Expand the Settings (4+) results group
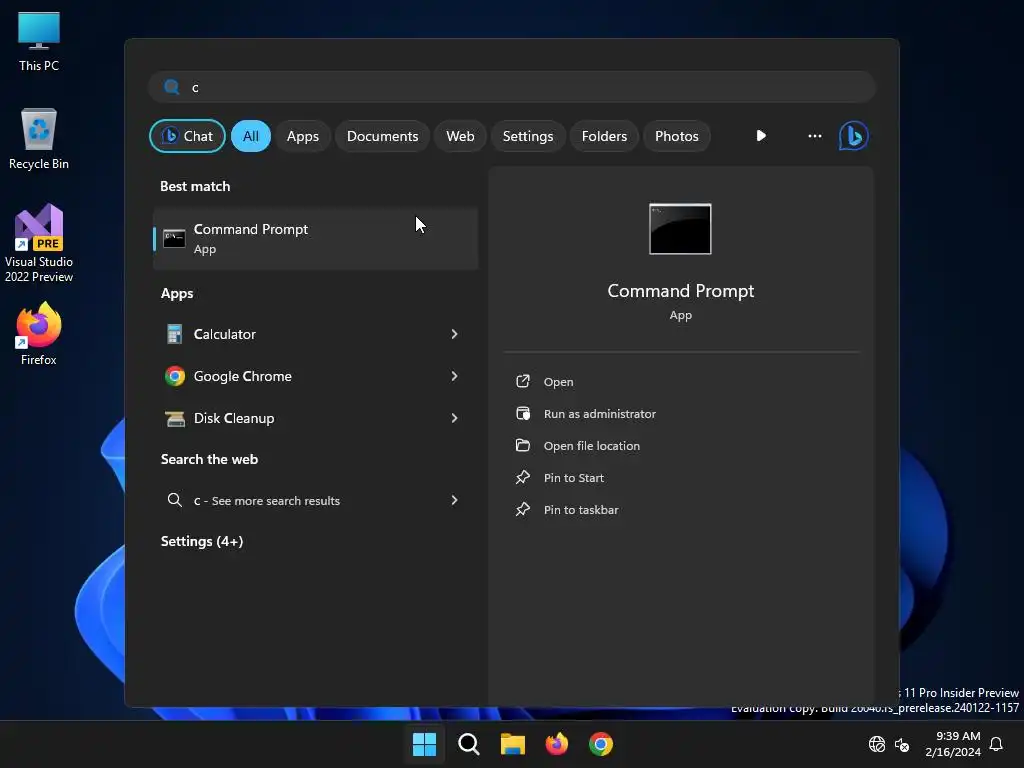 click(202, 541)
